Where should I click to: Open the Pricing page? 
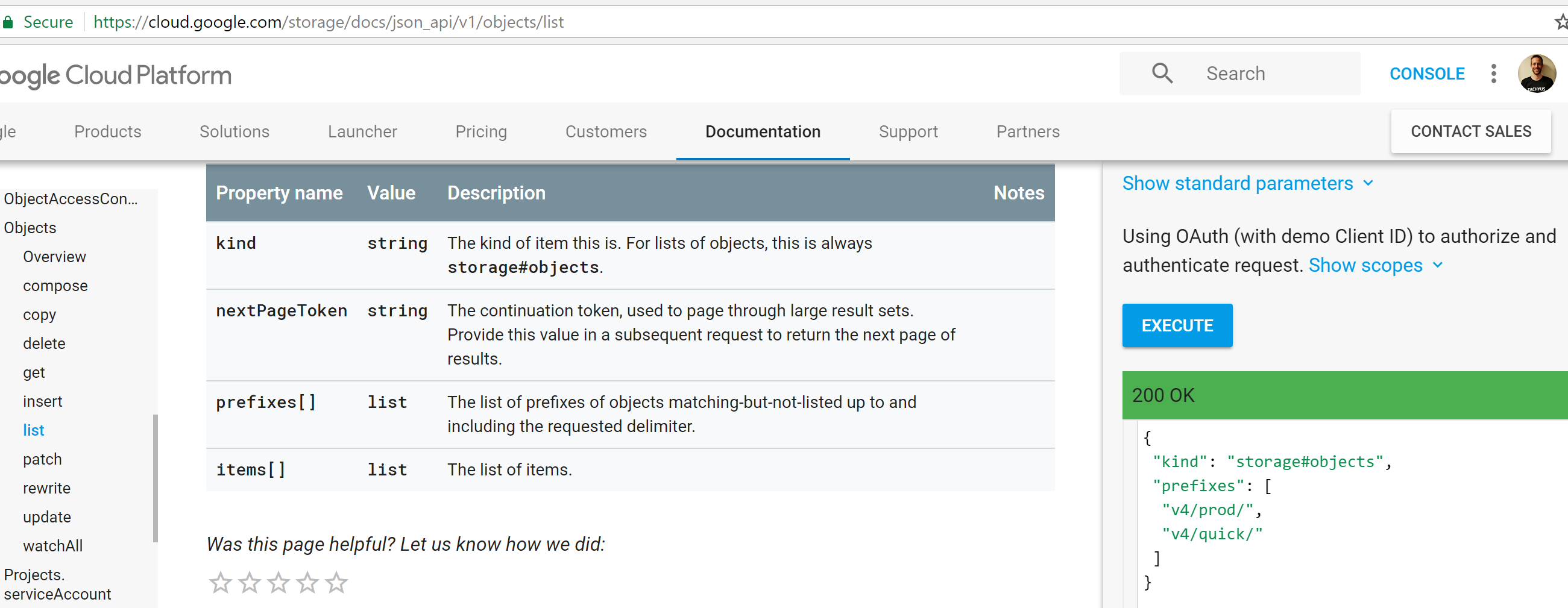481,131
